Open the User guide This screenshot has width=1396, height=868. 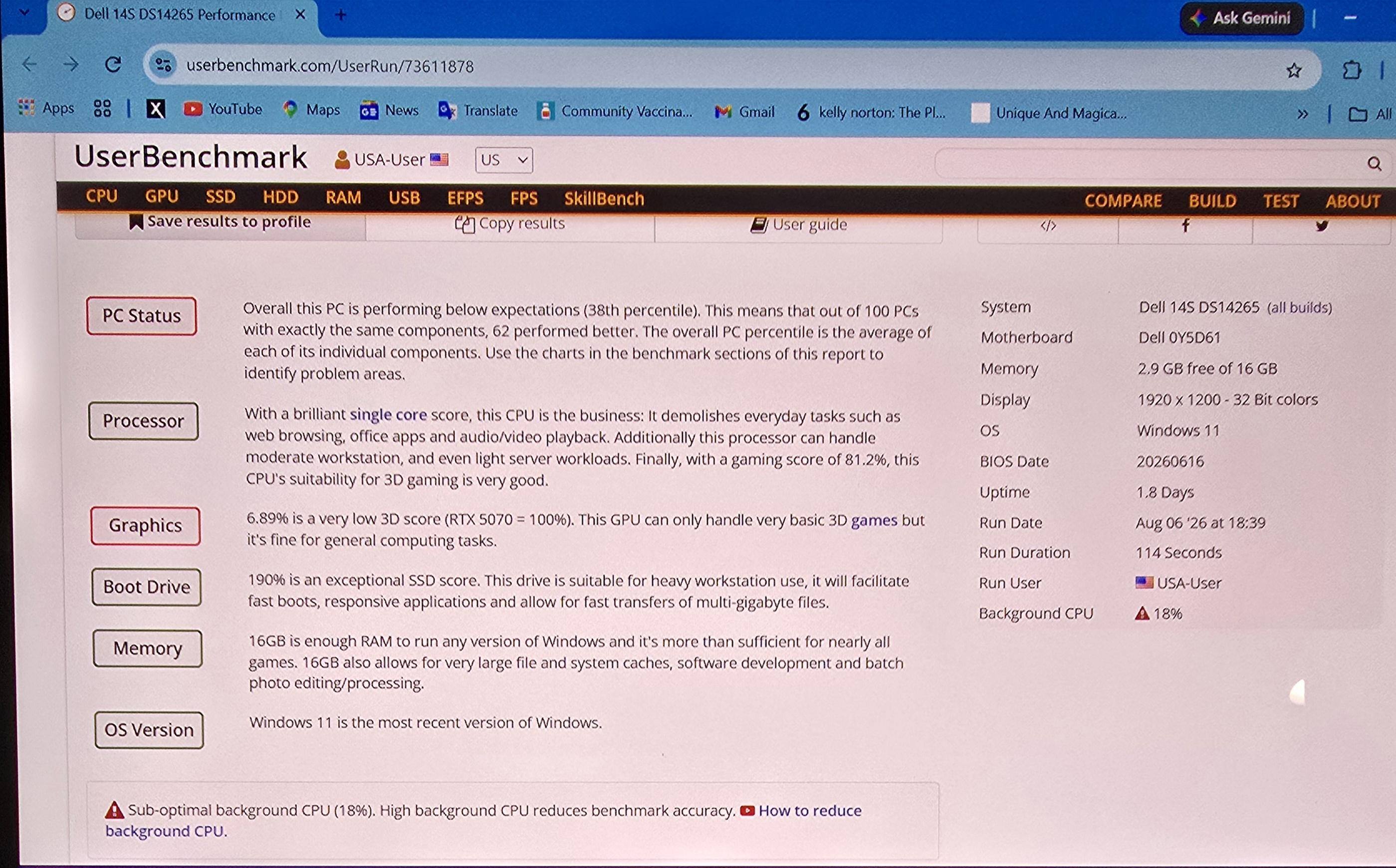pos(798,224)
